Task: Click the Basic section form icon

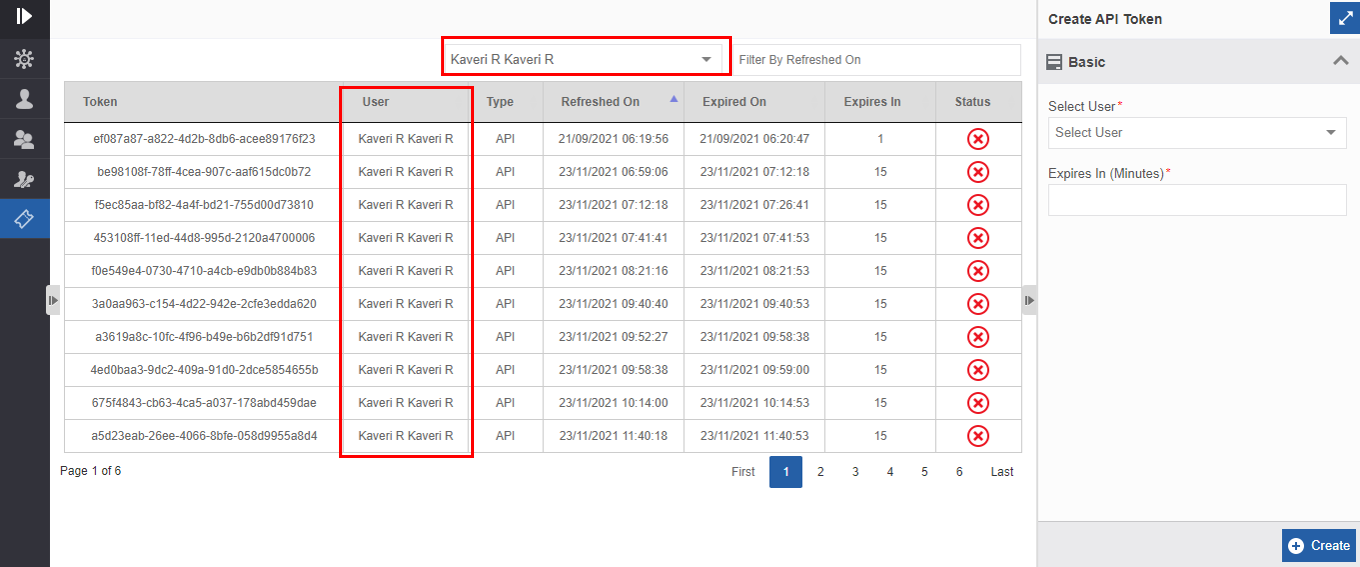Action: 1054,62
